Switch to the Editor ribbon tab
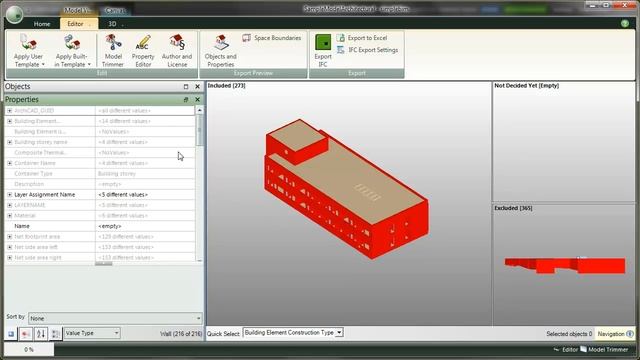The width and height of the screenshot is (640, 360). 79,24
